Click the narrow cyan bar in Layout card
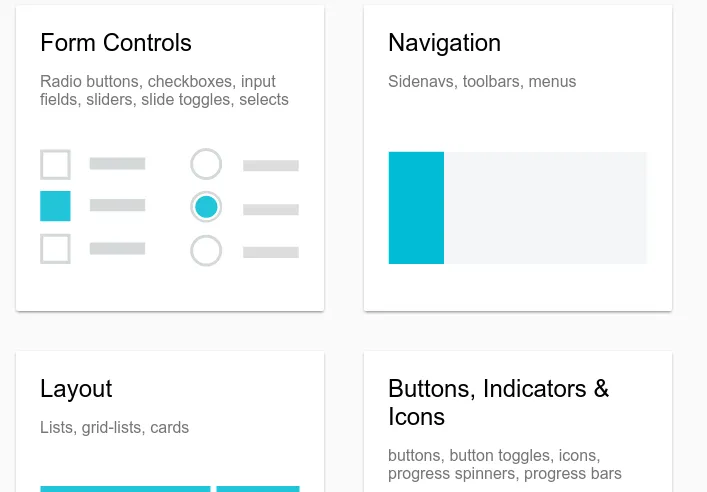707x492 pixels. point(258,489)
